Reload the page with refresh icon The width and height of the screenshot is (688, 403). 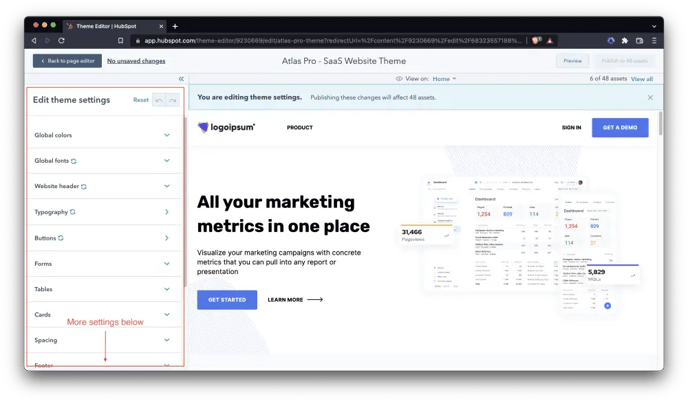point(61,40)
